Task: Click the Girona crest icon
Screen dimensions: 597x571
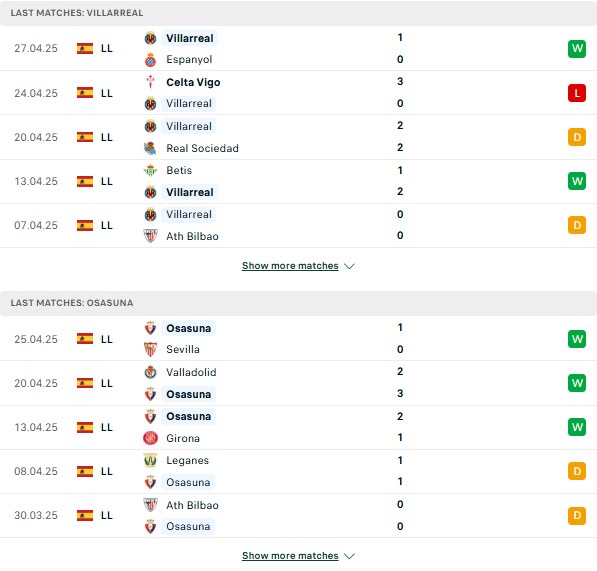Action: (x=150, y=438)
